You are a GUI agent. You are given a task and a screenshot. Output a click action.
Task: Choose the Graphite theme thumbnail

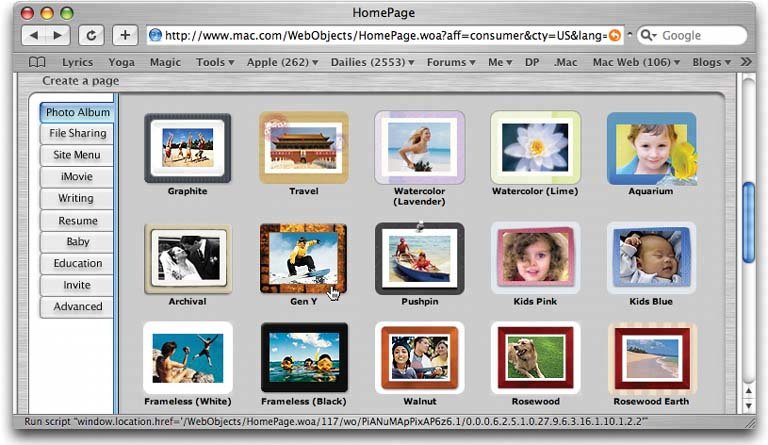[188, 148]
